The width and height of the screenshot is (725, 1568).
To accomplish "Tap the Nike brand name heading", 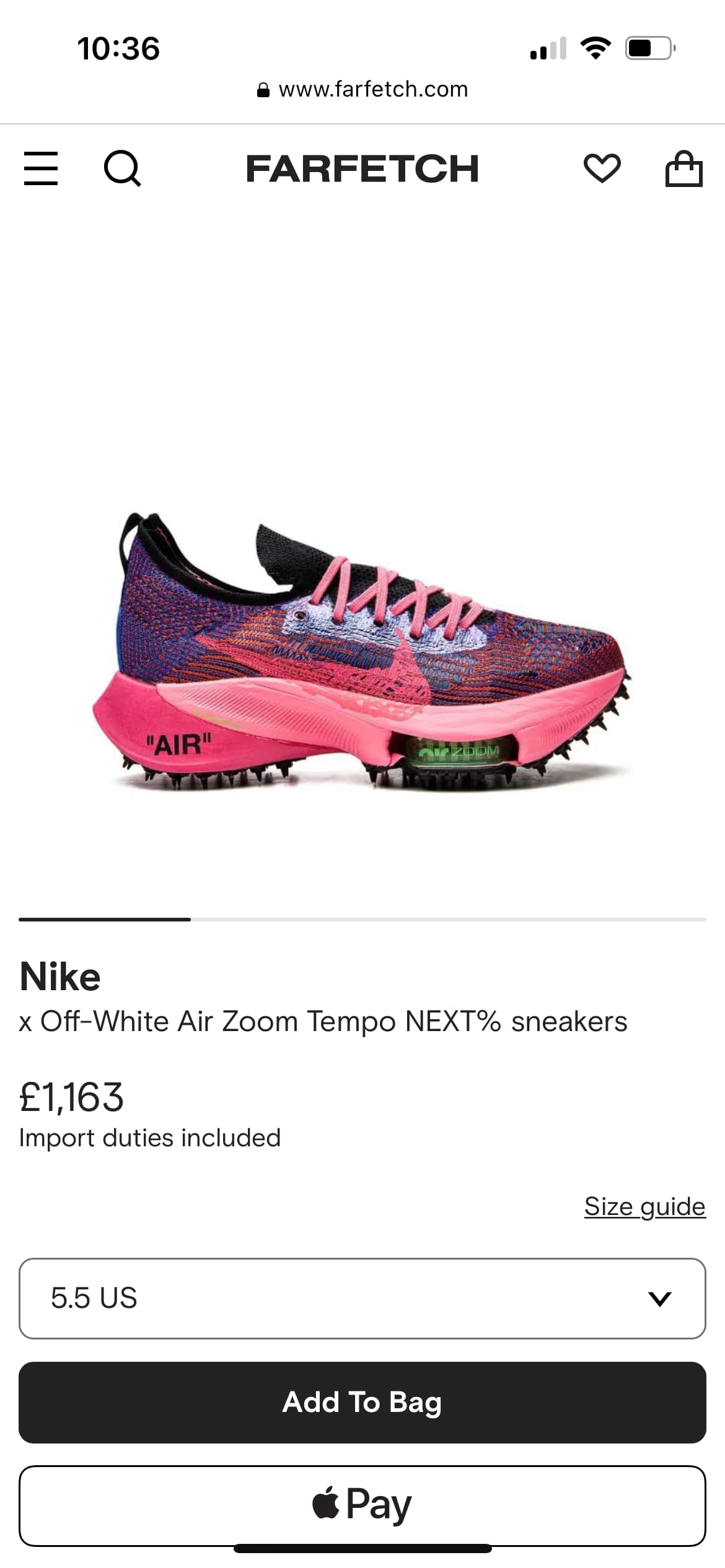I will pyautogui.click(x=60, y=977).
